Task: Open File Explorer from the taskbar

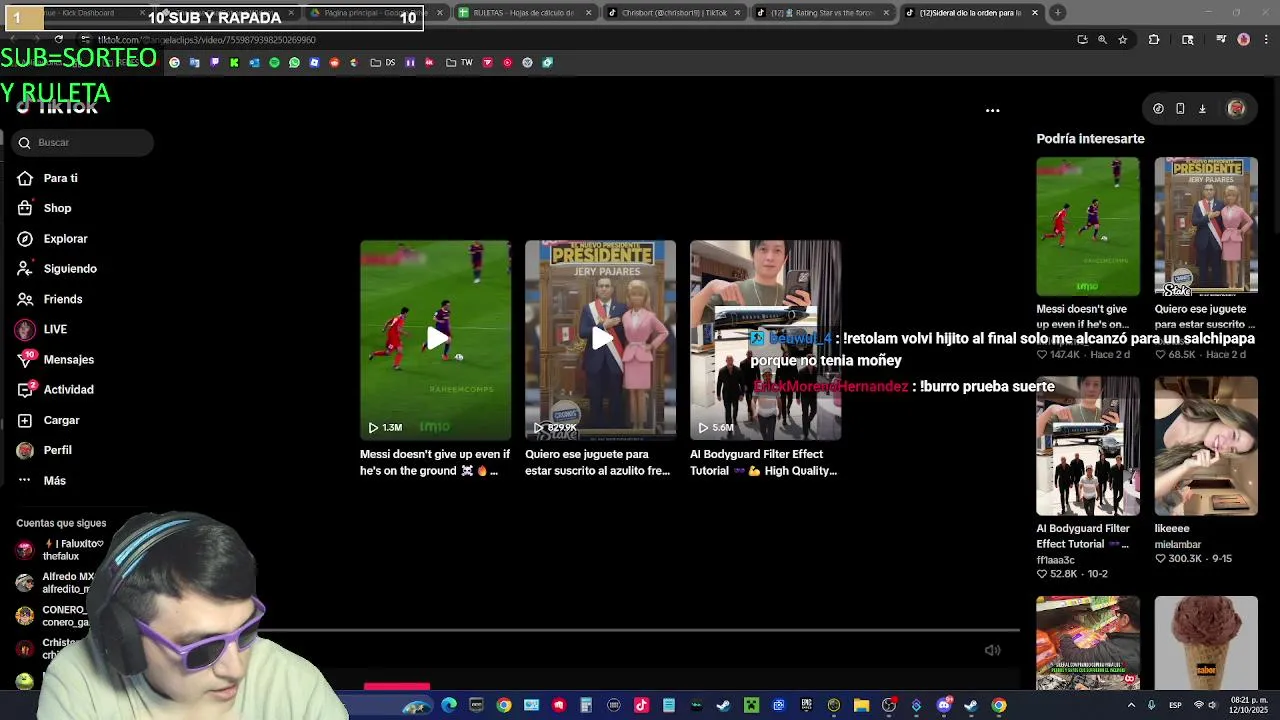Action: [x=861, y=705]
